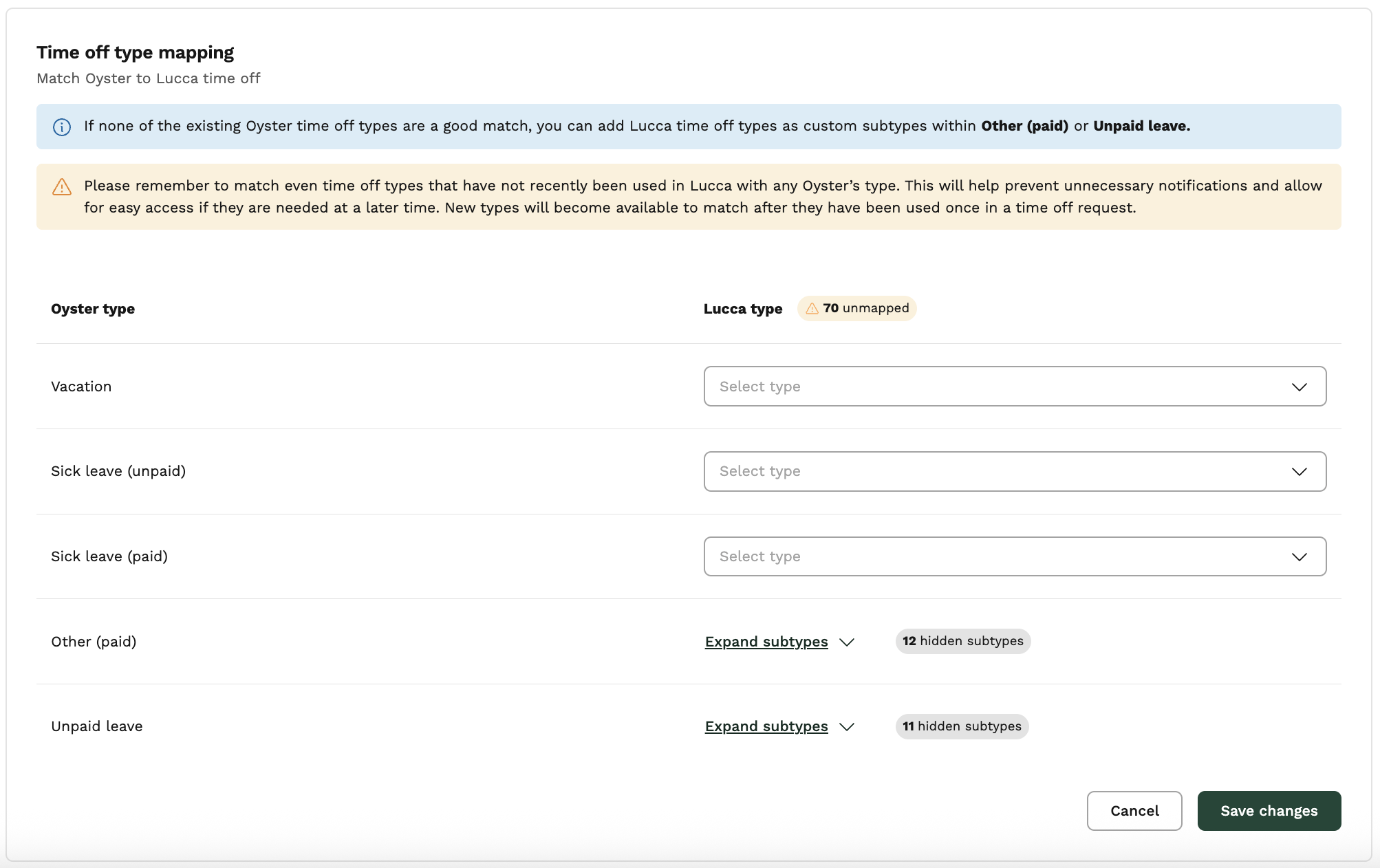The height and width of the screenshot is (868, 1380).
Task: Click the Sick leave (paid) row label
Action: point(109,556)
